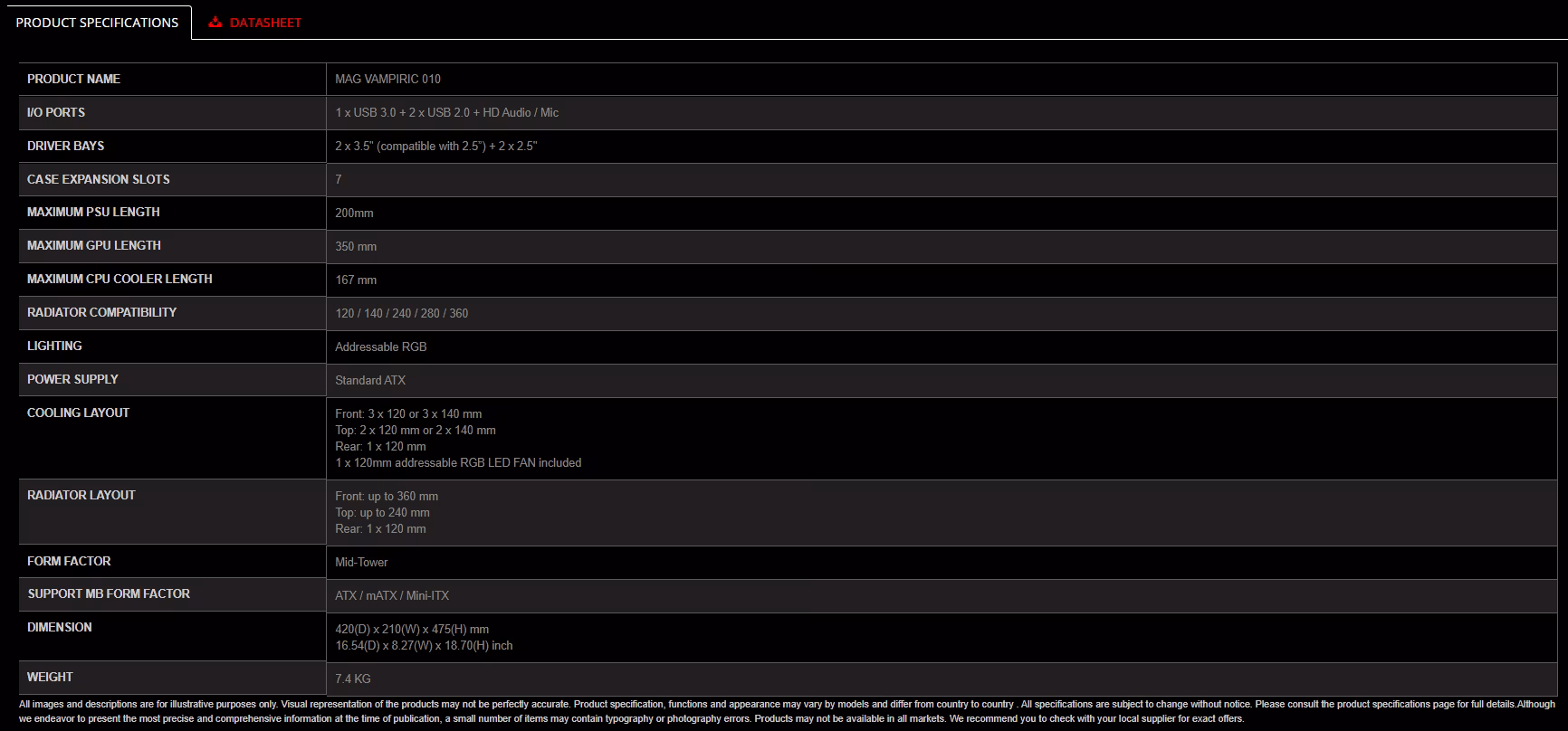Select the 'MAXIMUM GPU LENGTH' label
This screenshot has height=731, width=1568.
[x=94, y=245]
